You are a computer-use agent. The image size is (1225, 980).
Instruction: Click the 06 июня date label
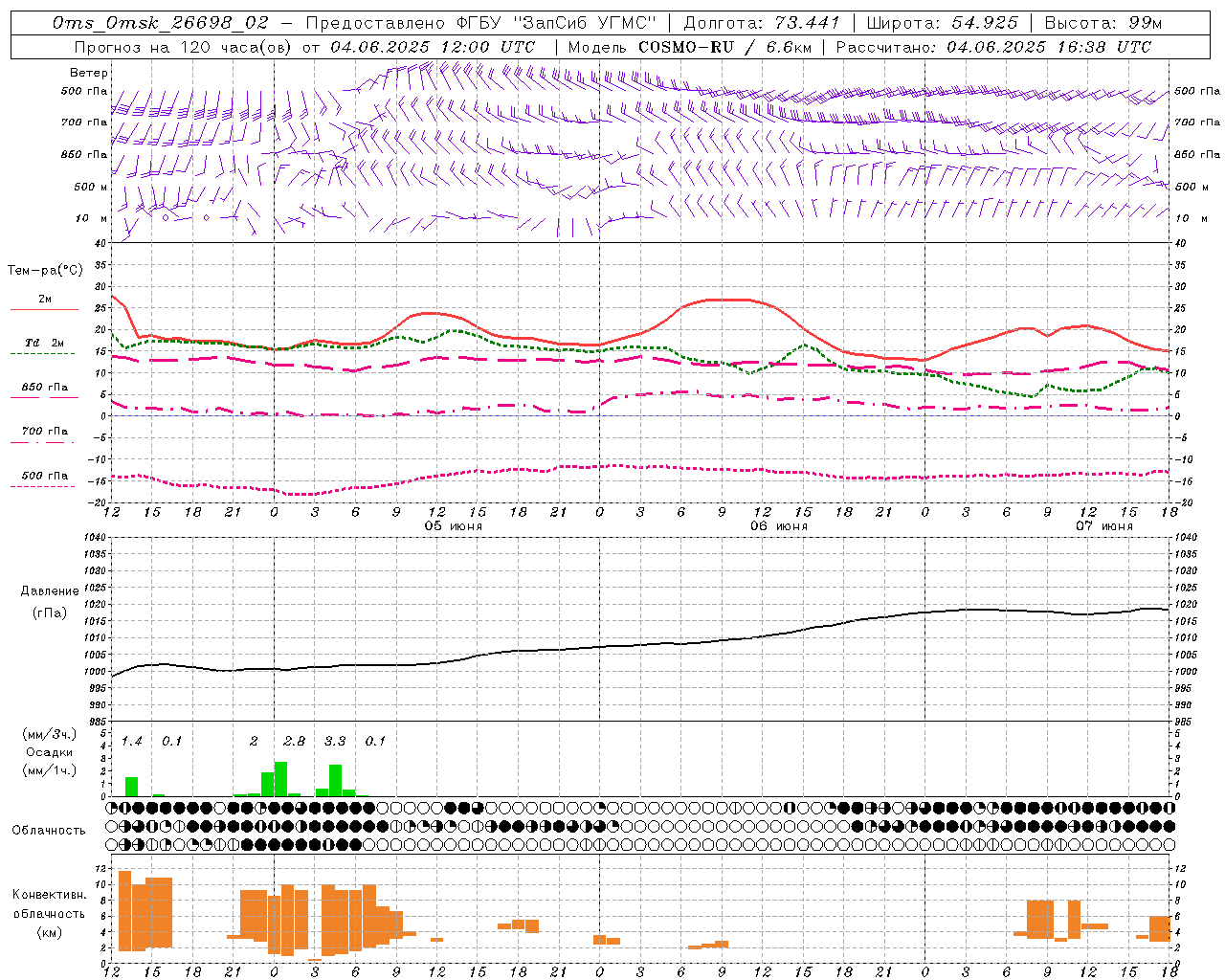click(779, 526)
